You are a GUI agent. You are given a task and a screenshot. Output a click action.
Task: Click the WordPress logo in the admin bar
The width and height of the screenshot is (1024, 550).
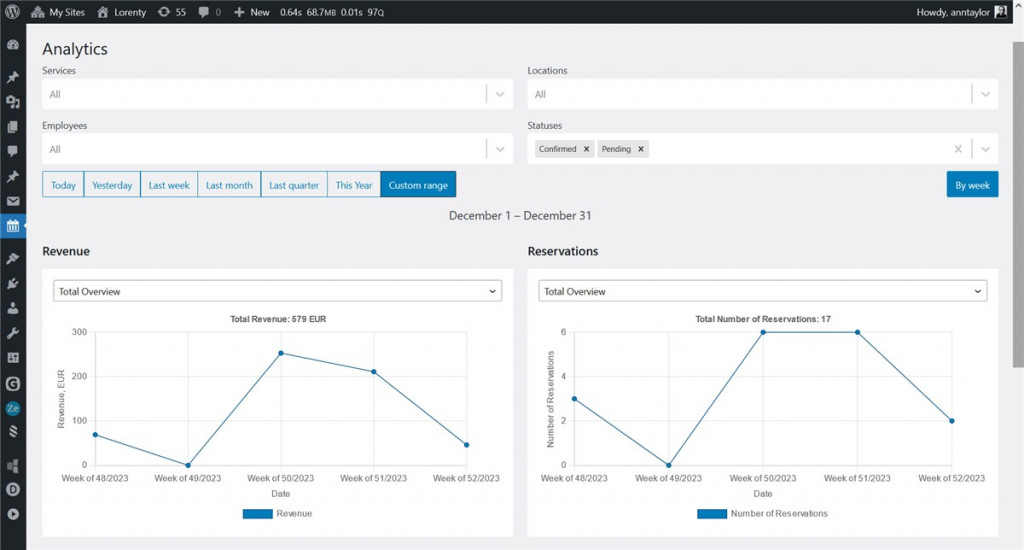point(13,12)
